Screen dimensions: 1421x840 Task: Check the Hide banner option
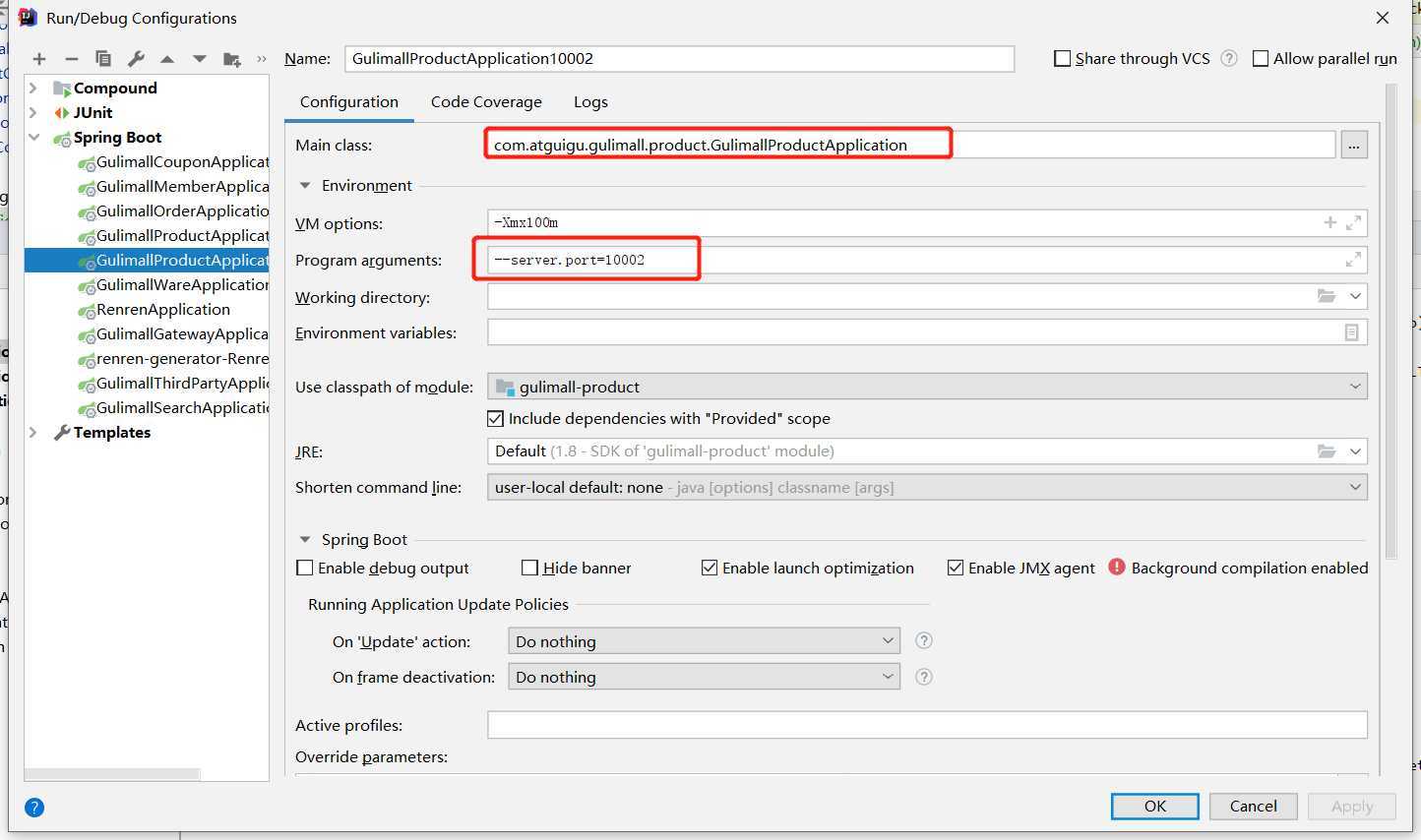click(x=529, y=568)
